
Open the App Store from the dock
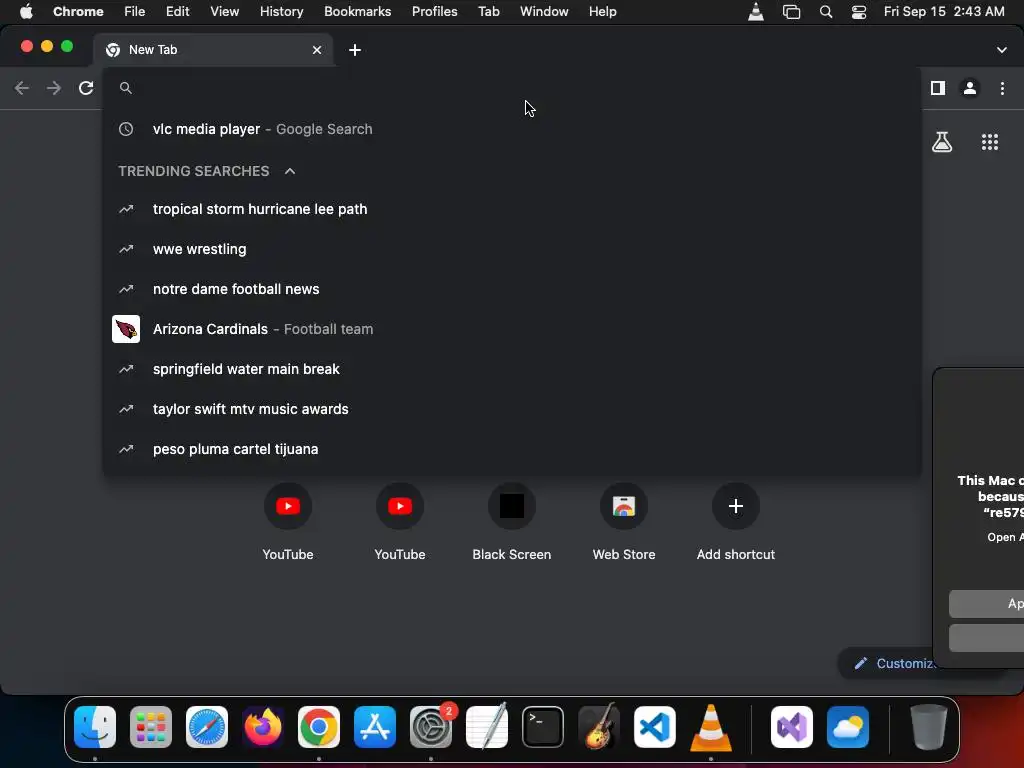(375, 727)
